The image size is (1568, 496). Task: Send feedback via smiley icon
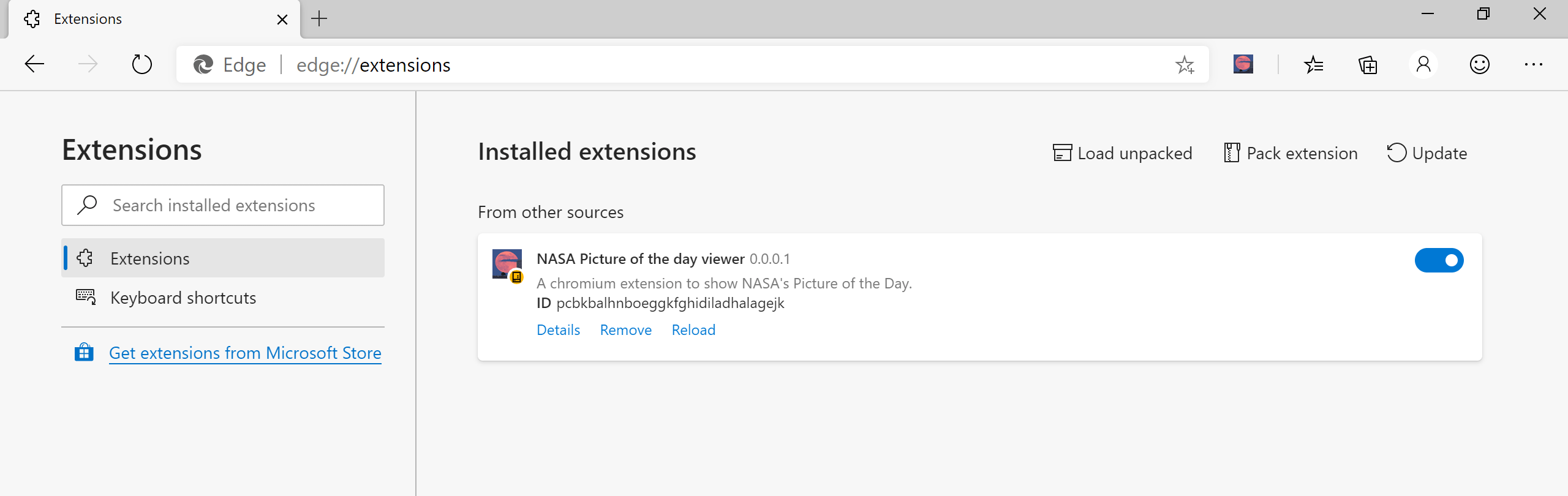click(1479, 64)
